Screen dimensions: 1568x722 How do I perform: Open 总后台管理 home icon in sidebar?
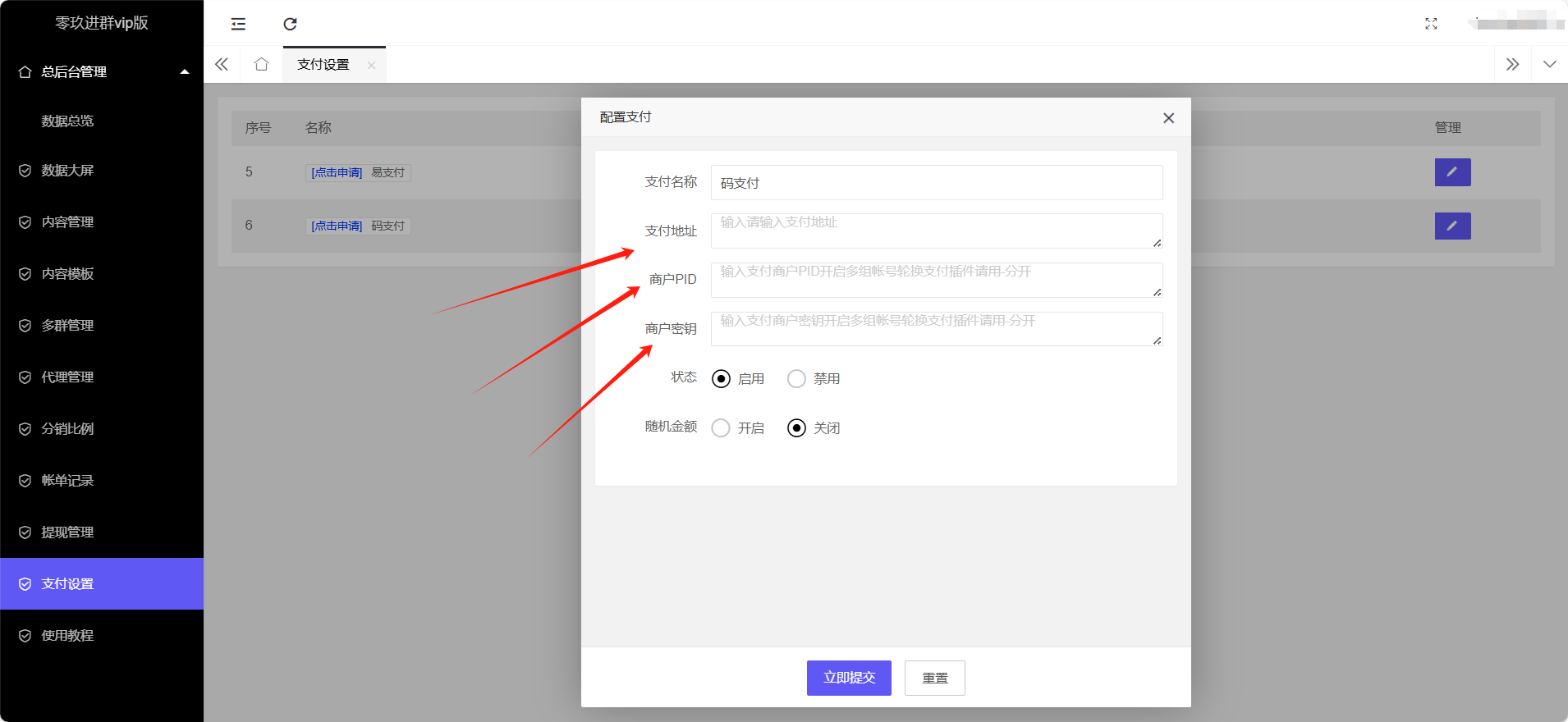(x=25, y=71)
